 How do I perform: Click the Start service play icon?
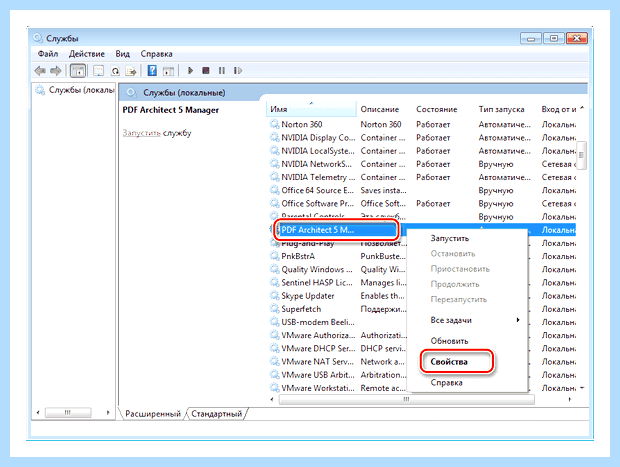coord(190,70)
